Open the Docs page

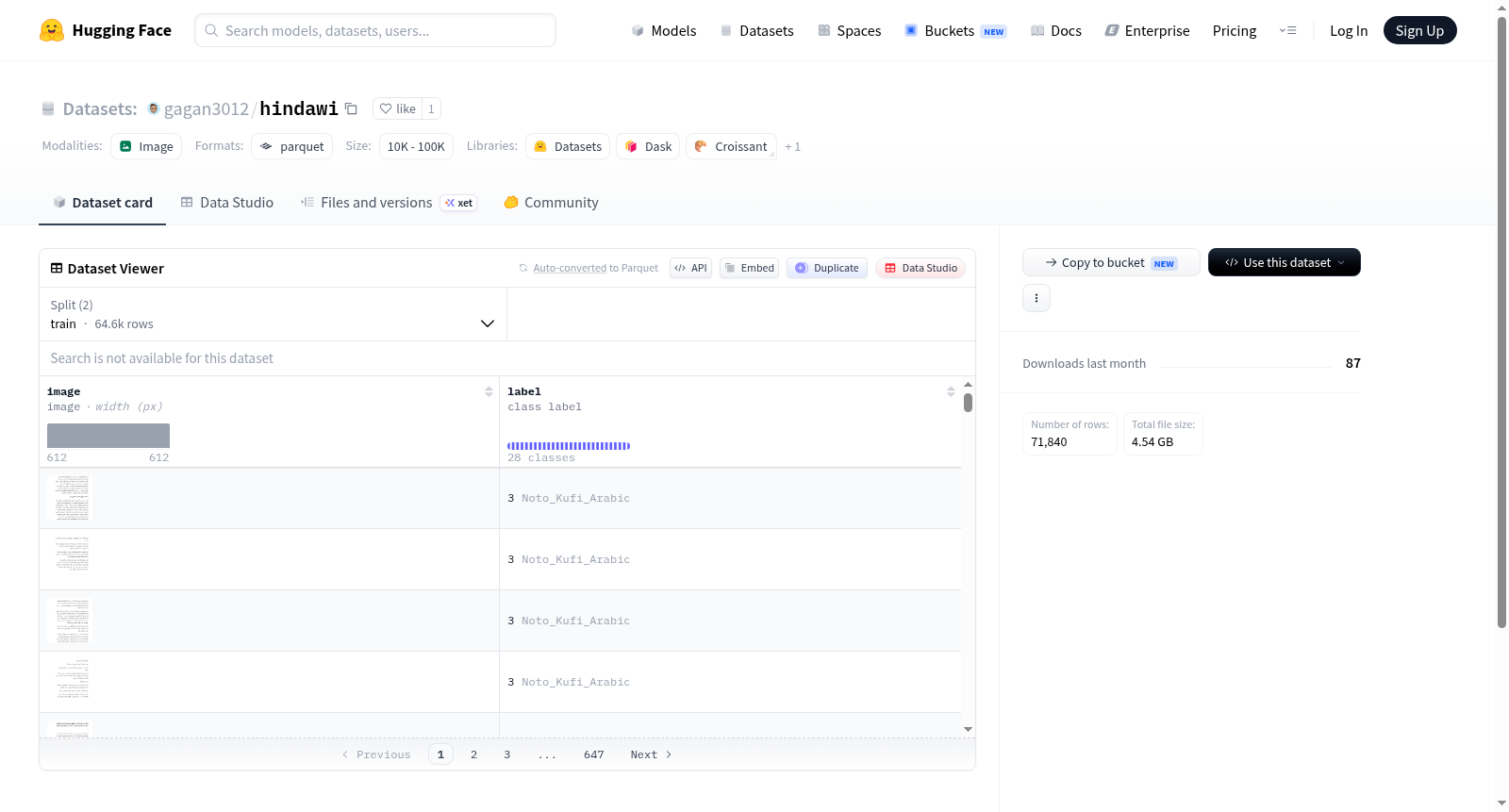point(1055,30)
